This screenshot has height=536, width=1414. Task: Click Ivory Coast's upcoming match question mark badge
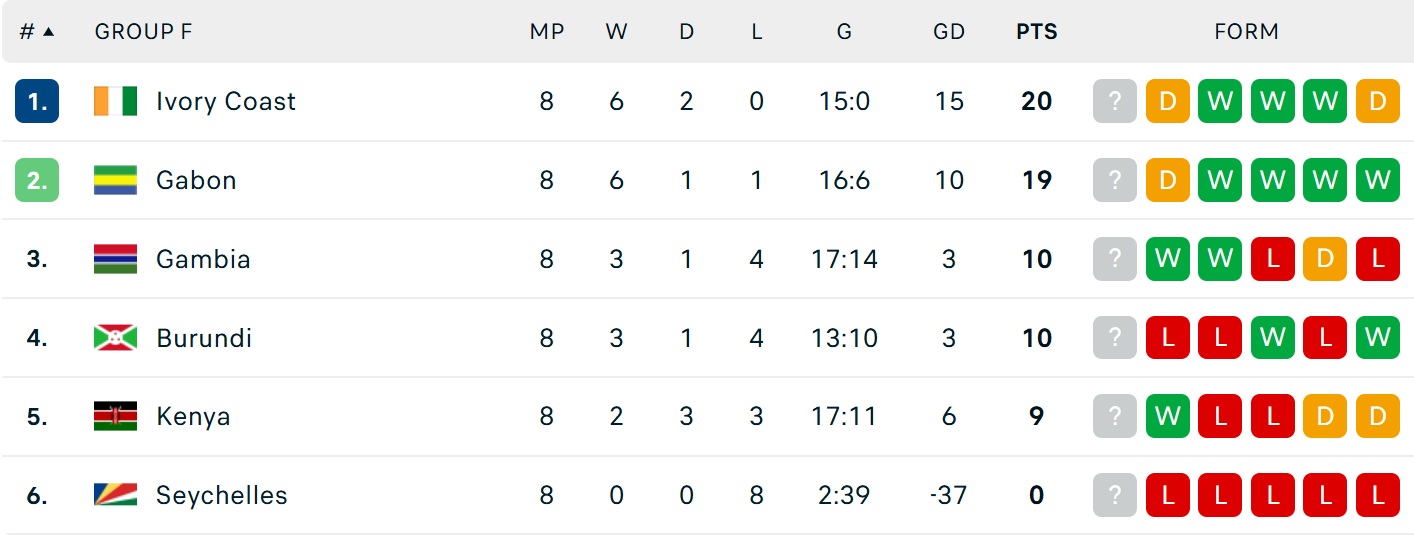point(1115,101)
